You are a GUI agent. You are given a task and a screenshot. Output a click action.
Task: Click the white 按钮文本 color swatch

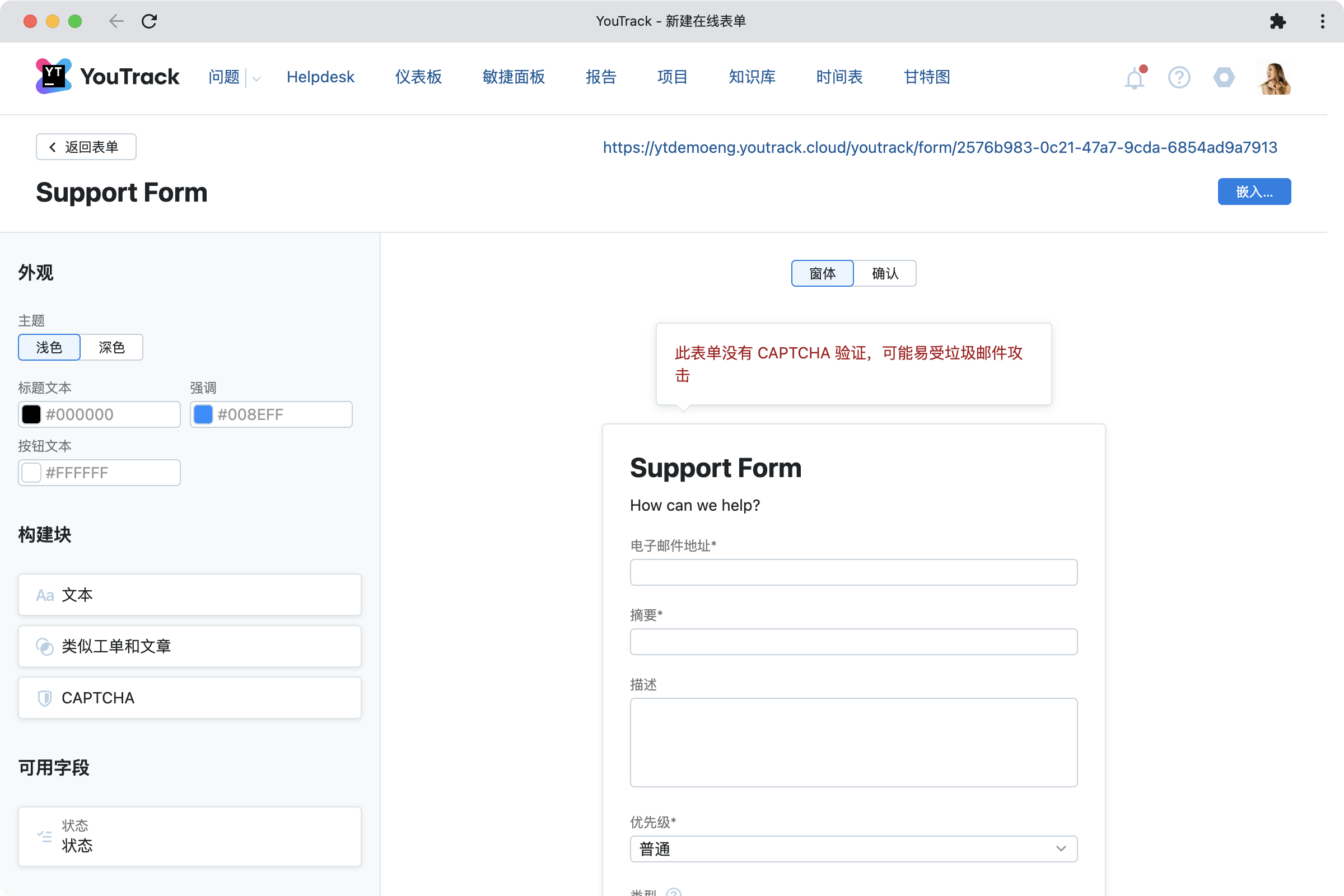(x=31, y=473)
